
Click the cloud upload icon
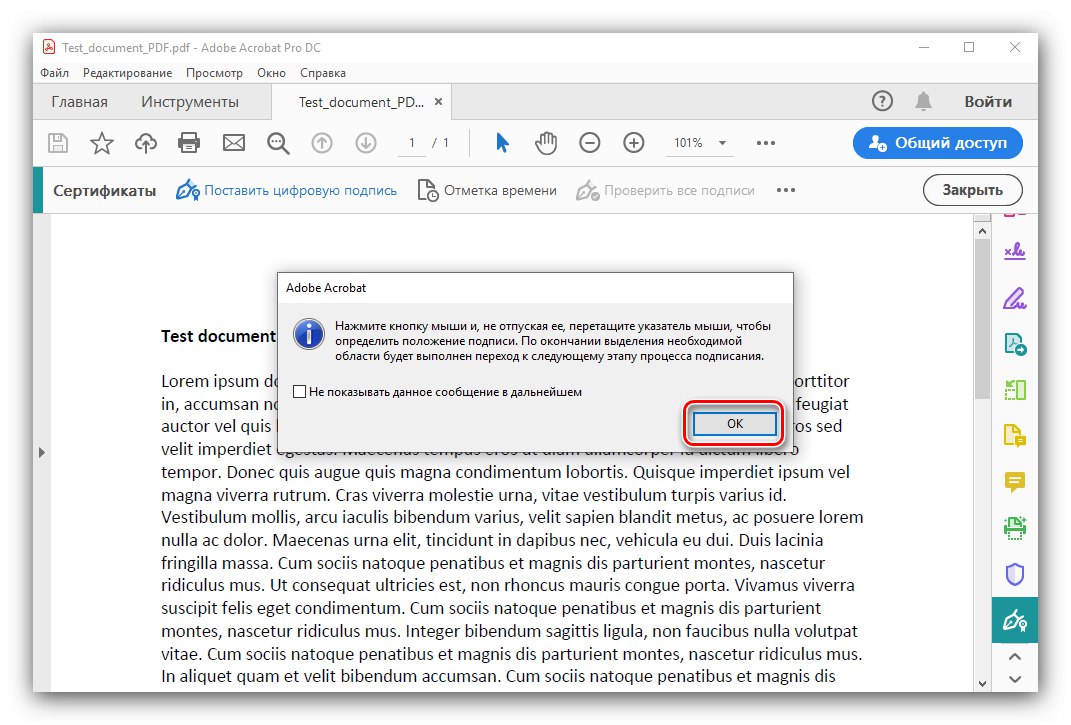[145, 143]
